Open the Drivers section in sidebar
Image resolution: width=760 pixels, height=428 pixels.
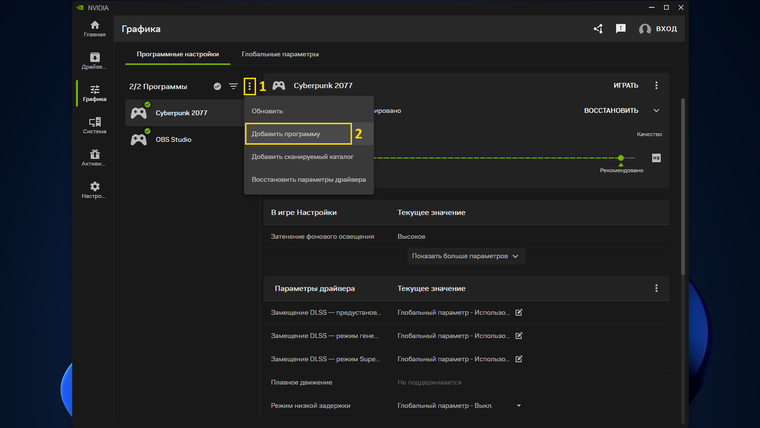[95, 61]
